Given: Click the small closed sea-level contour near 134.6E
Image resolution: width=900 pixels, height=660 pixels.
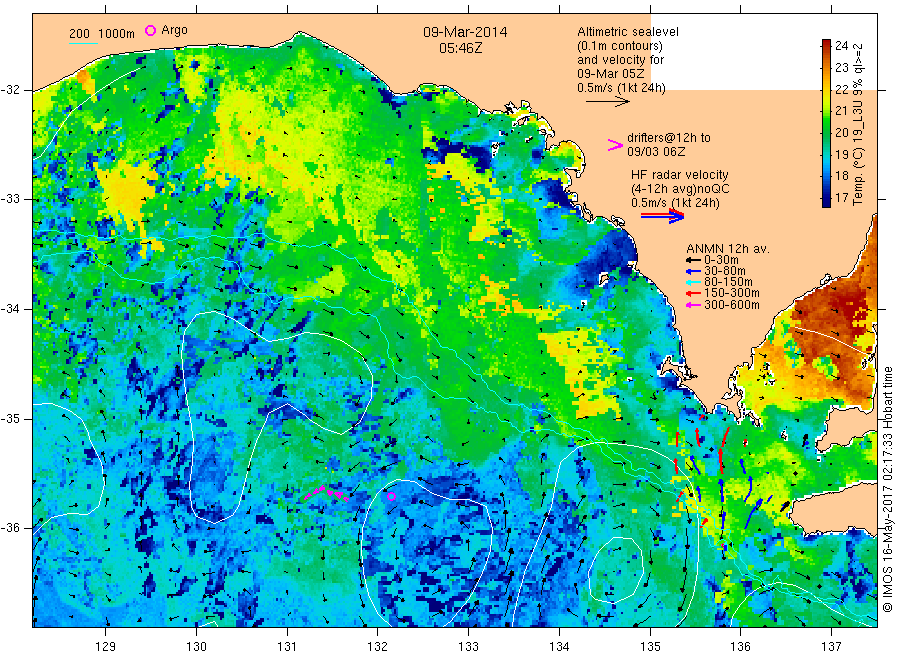Looking at the screenshot, I should pos(616,569).
